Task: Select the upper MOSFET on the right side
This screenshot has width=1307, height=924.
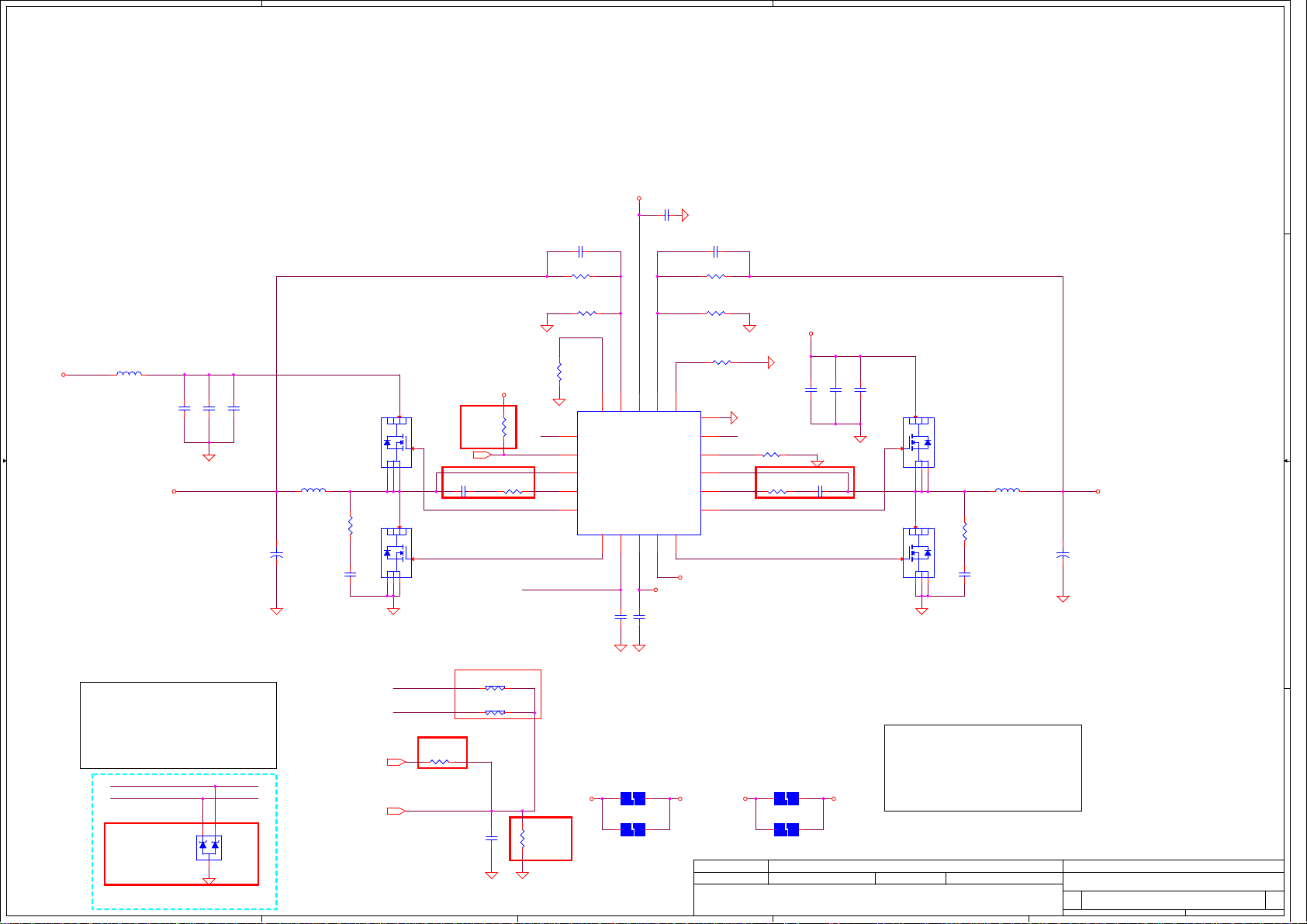Action: click(x=918, y=442)
